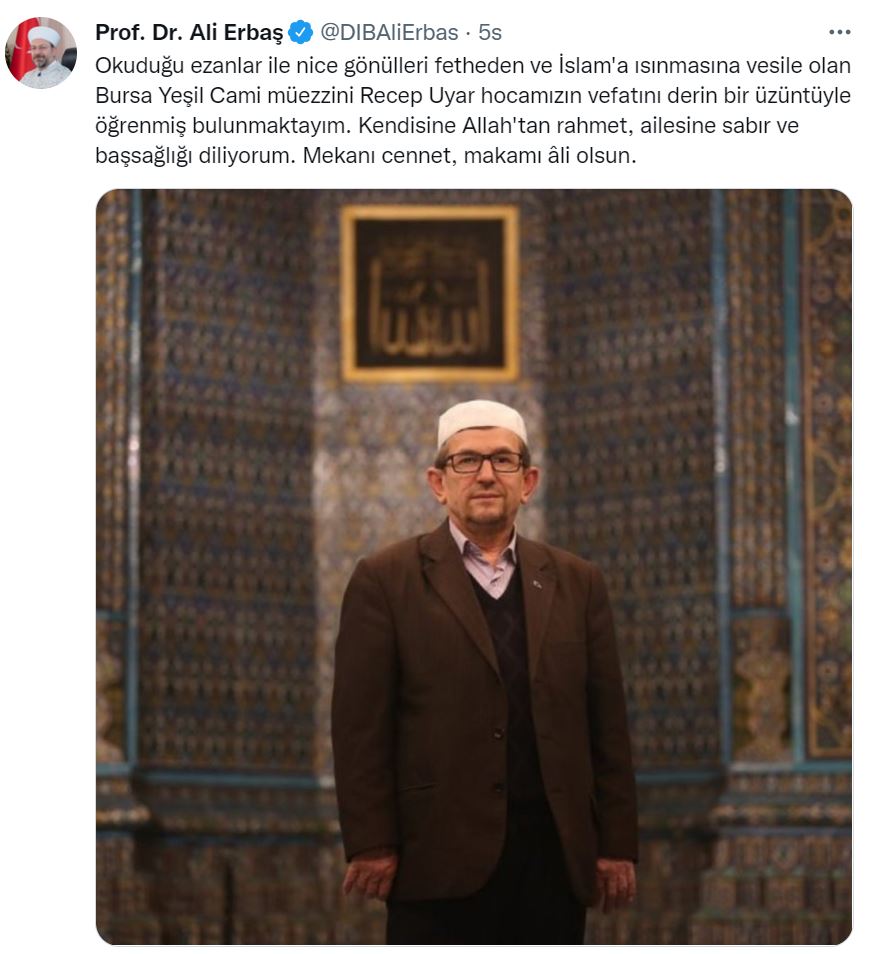This screenshot has width=877, height=954.
Task: Open Ali Erbaş's profile avatar
Action: point(41,53)
